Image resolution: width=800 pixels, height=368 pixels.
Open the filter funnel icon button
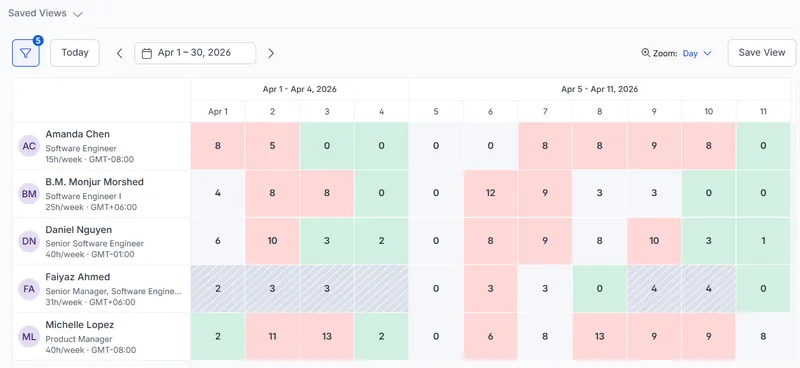click(26, 53)
